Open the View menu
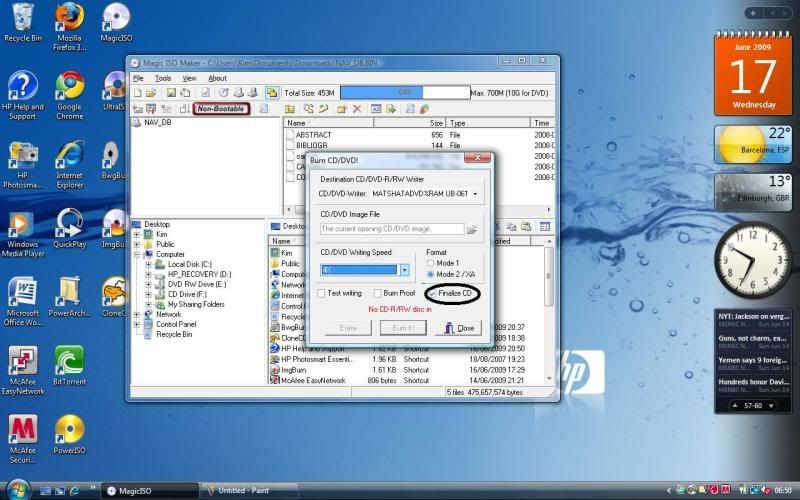The height and width of the screenshot is (500, 800). (x=189, y=78)
